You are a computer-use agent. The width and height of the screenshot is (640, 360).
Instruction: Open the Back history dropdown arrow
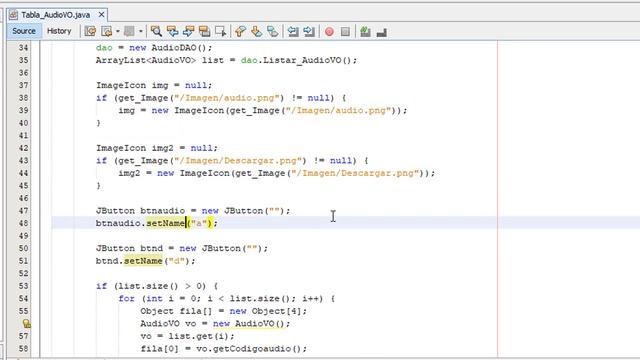pyautogui.click(x=118, y=31)
